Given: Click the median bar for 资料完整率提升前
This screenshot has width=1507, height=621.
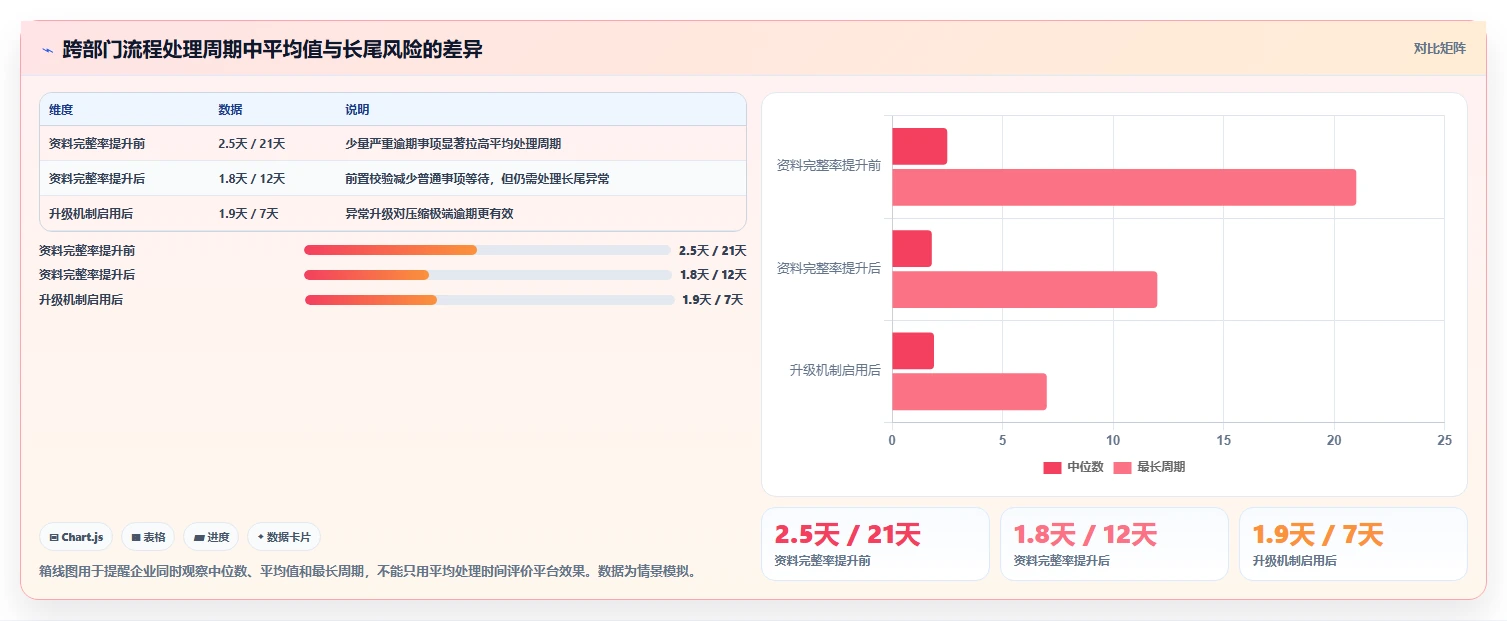Looking at the screenshot, I should [919, 146].
